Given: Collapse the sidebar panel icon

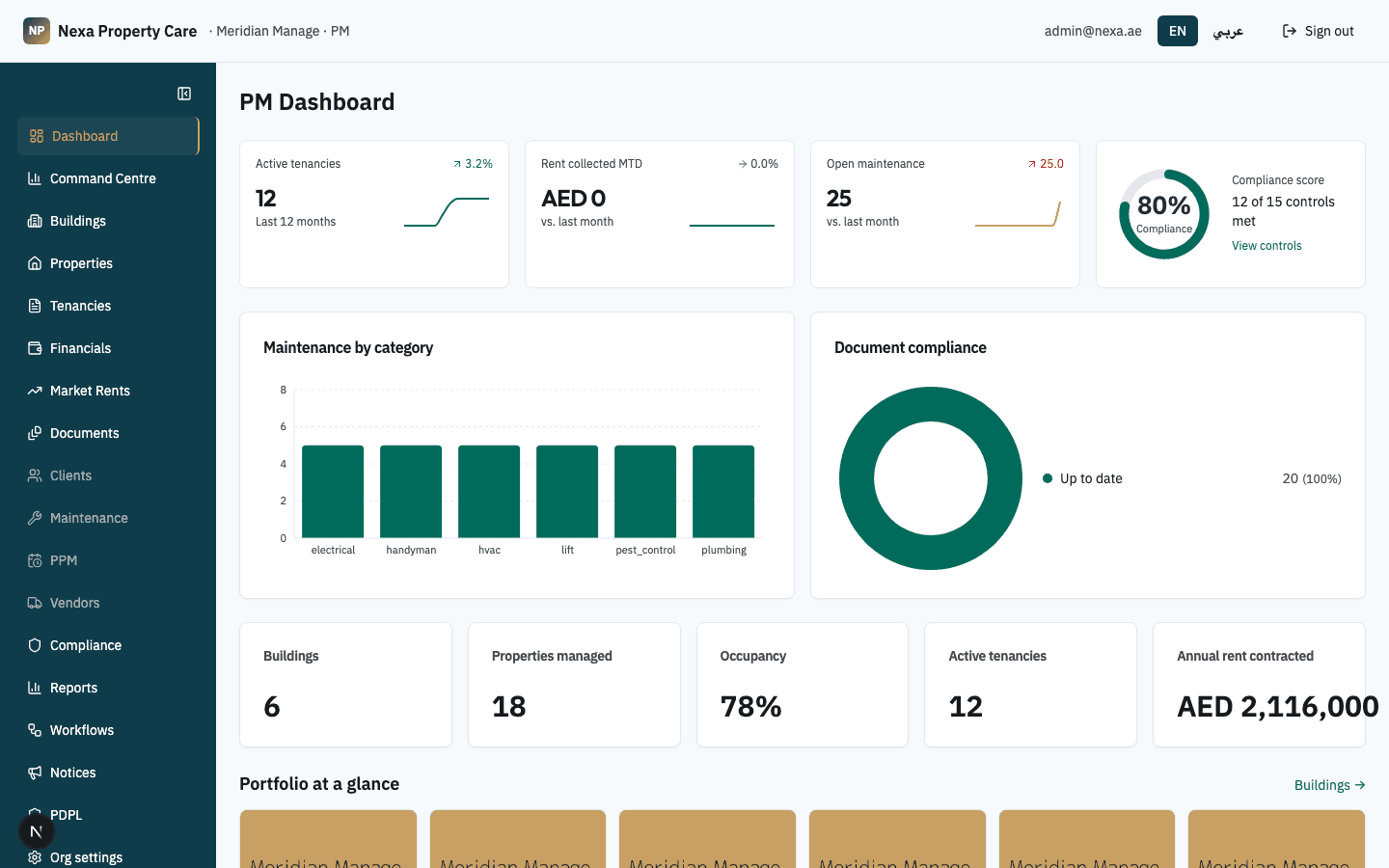Looking at the screenshot, I should (184, 94).
